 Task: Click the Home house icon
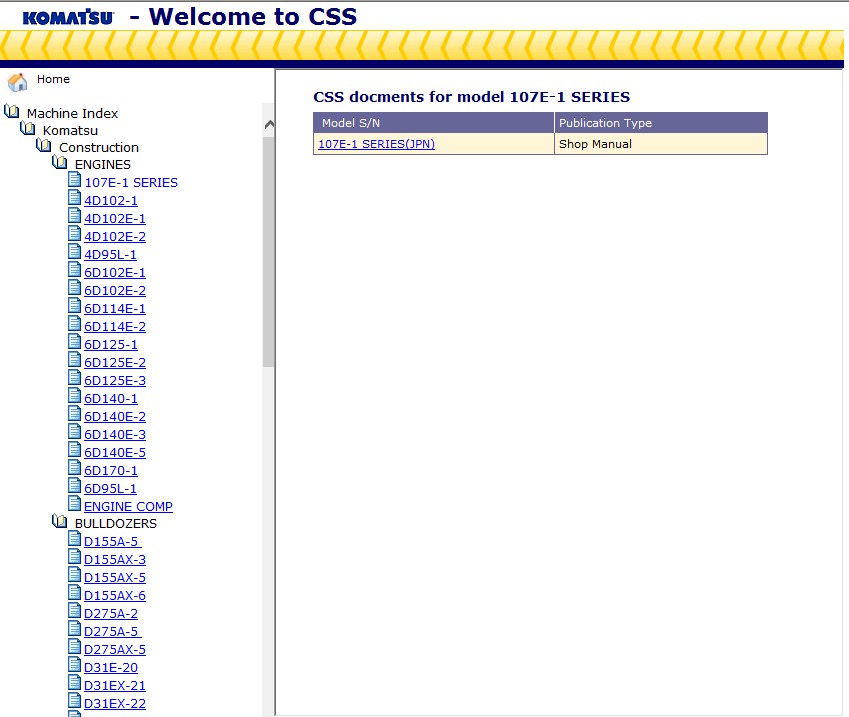click(17, 82)
